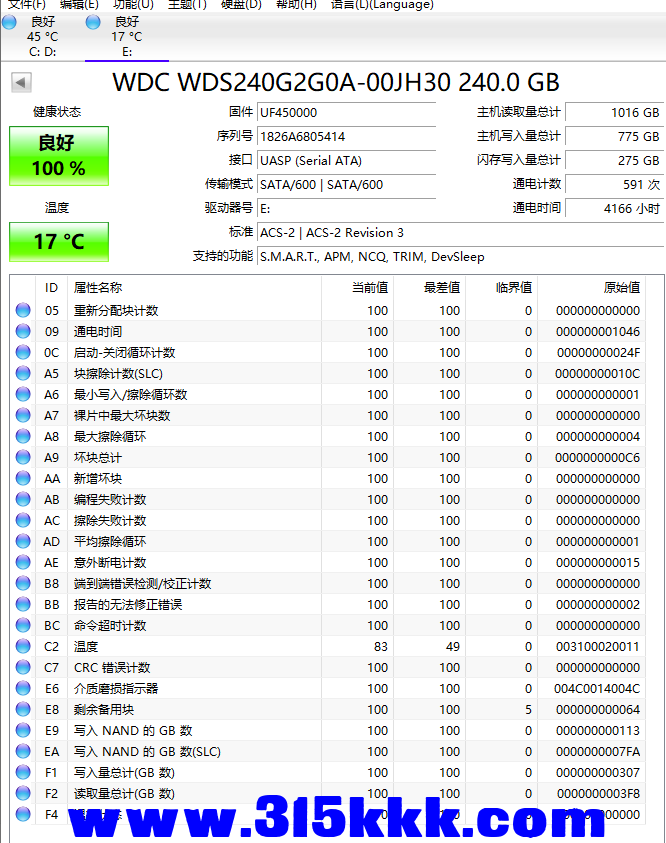
Task: Click status orb of attribute A9 坏块总计
Action: (23, 457)
